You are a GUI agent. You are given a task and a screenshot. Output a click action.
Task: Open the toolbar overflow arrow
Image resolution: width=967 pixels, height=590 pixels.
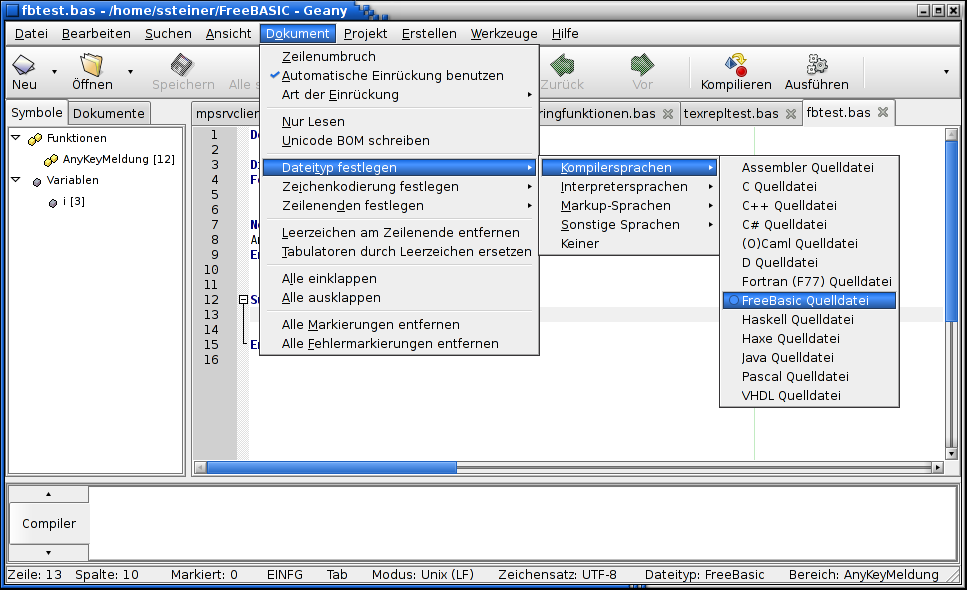click(x=946, y=72)
